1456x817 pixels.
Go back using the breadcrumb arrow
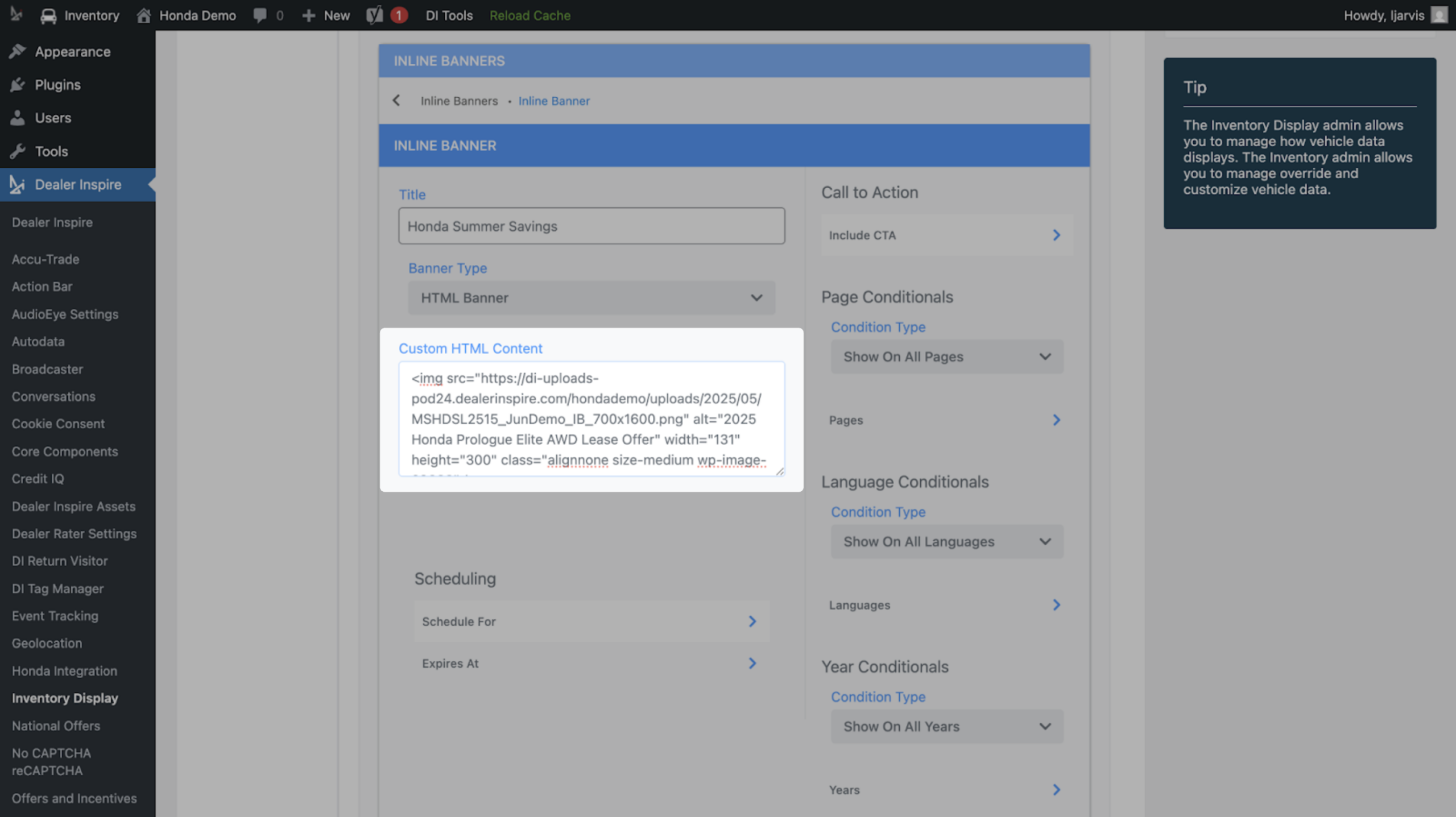[x=396, y=101]
